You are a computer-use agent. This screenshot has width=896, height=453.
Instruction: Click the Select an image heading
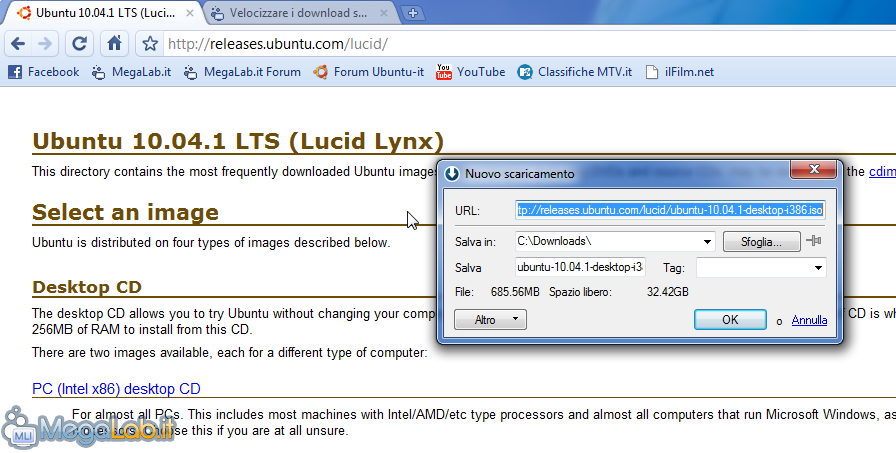point(125,212)
